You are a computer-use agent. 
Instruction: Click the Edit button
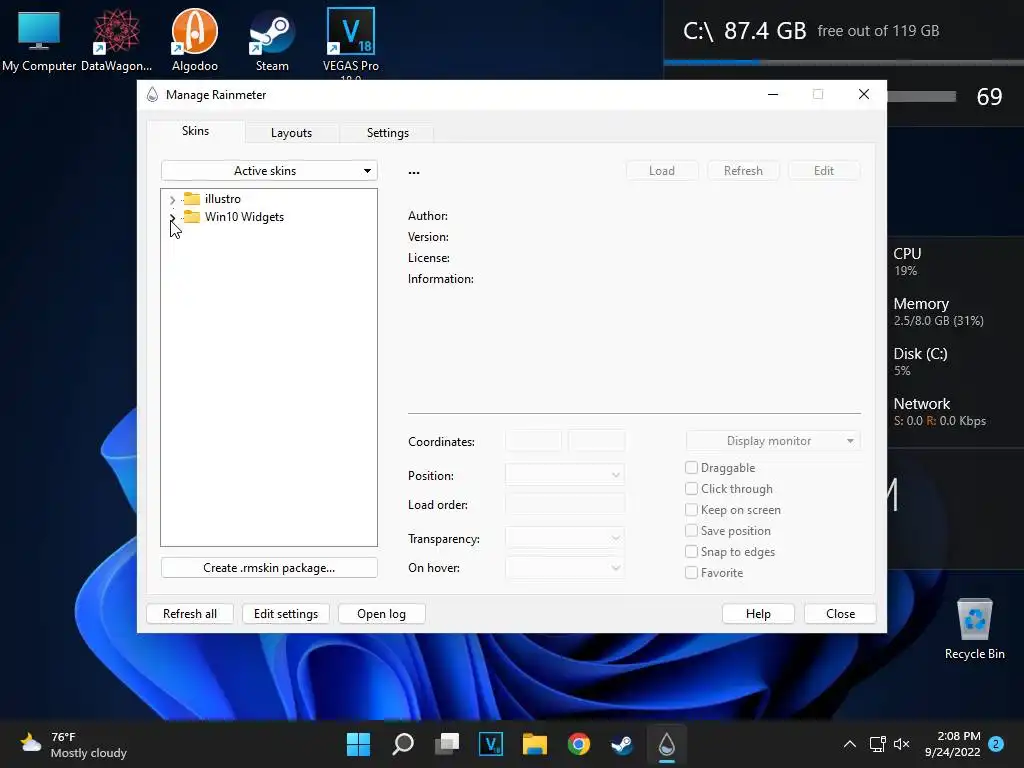pyautogui.click(x=824, y=170)
